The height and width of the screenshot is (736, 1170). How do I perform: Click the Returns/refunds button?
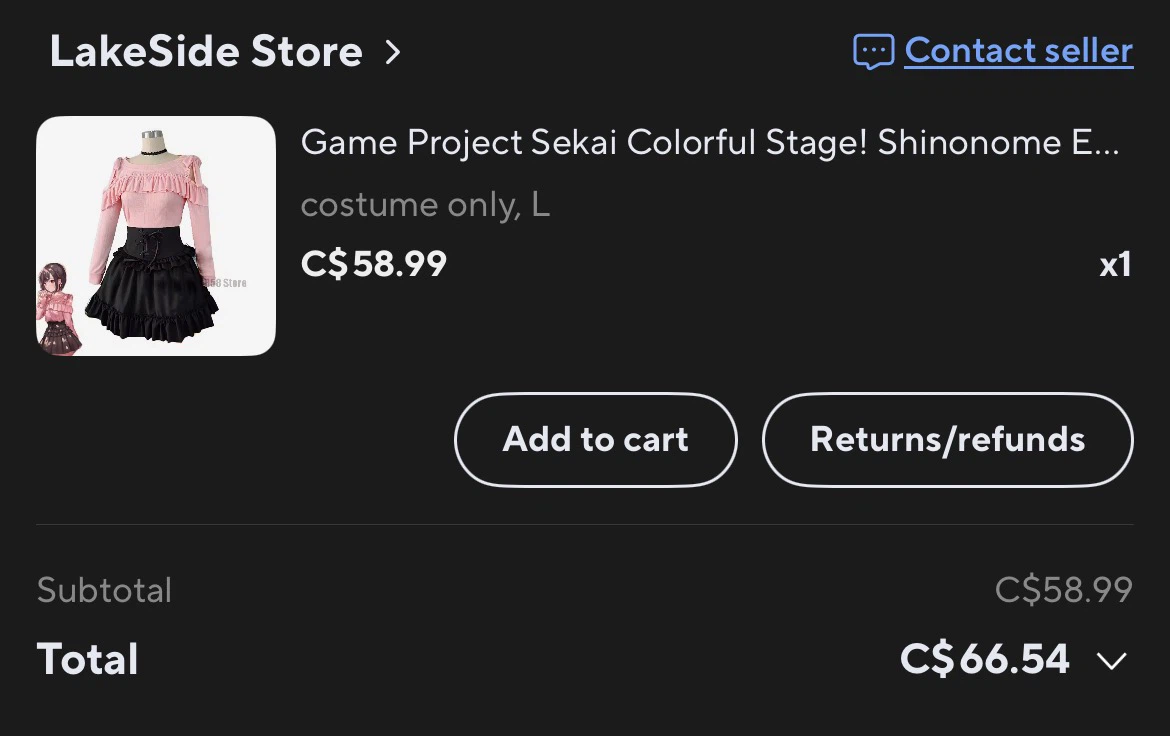point(948,440)
